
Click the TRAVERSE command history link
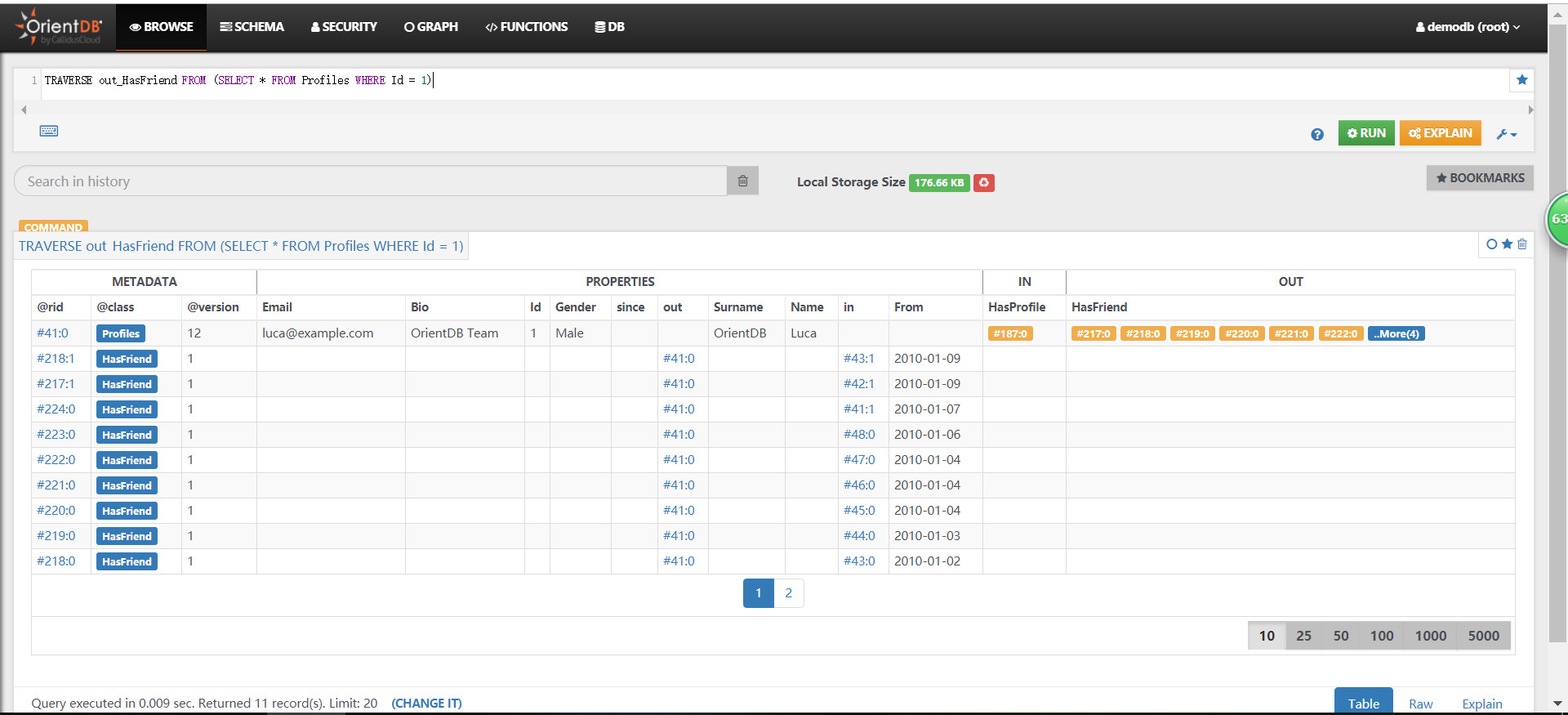[241, 246]
